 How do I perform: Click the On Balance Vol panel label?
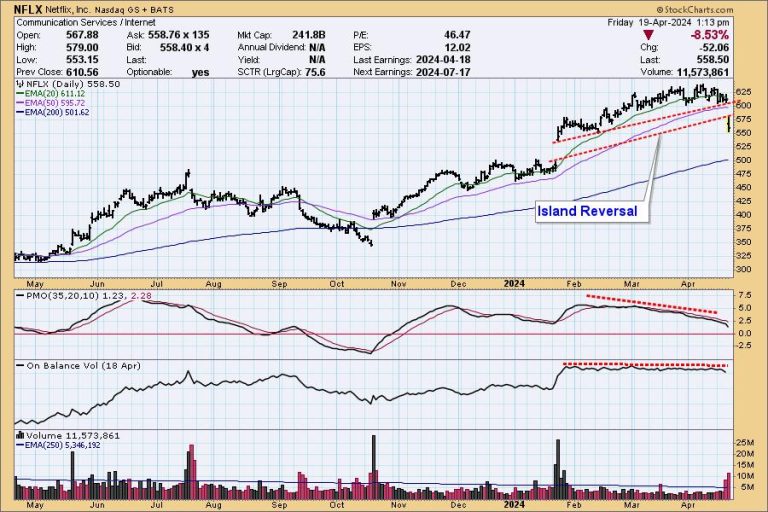tap(68, 366)
